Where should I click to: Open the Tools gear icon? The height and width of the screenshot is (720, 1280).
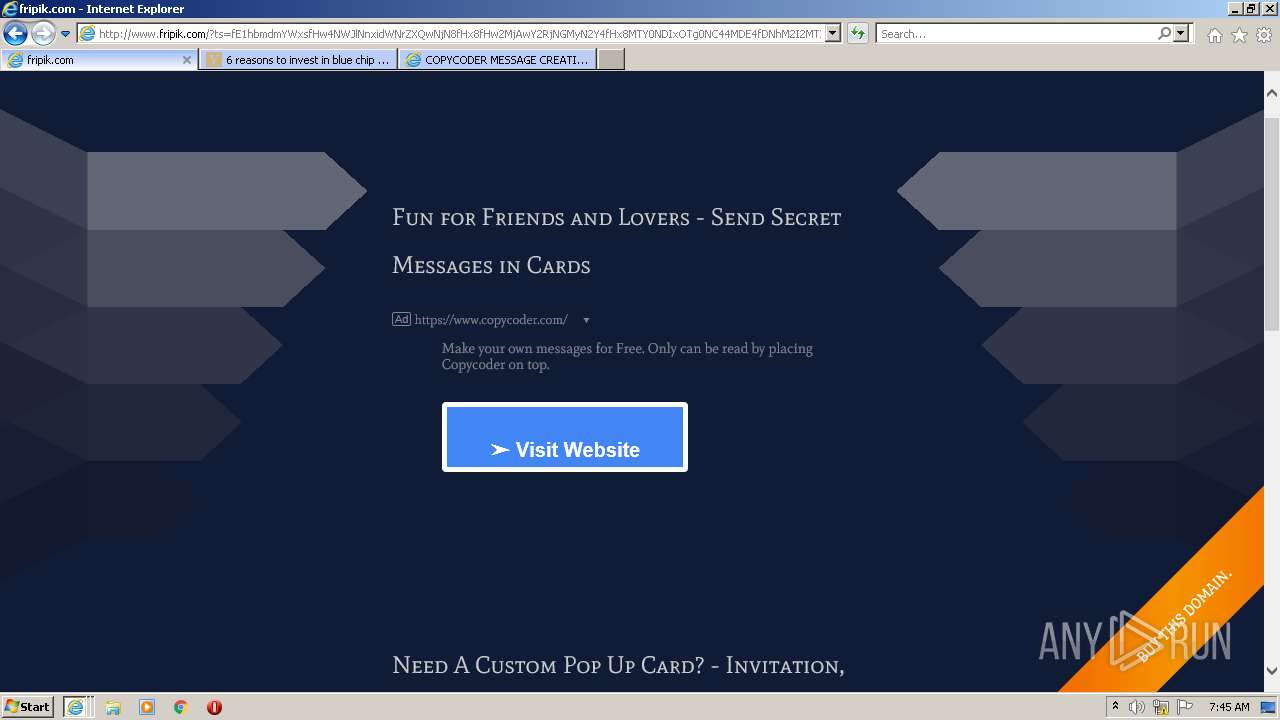point(1264,35)
